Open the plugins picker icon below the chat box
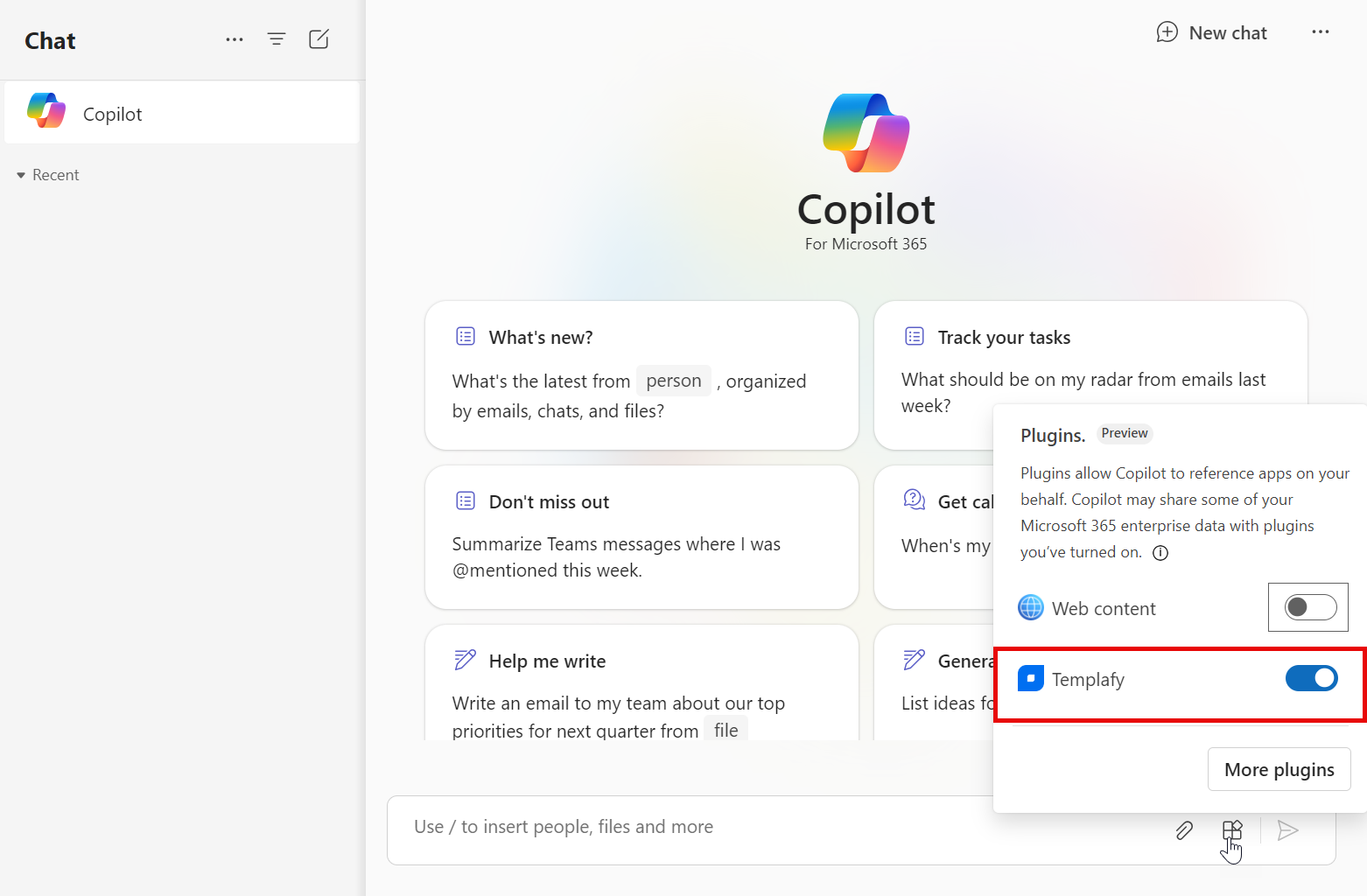 (x=1231, y=829)
